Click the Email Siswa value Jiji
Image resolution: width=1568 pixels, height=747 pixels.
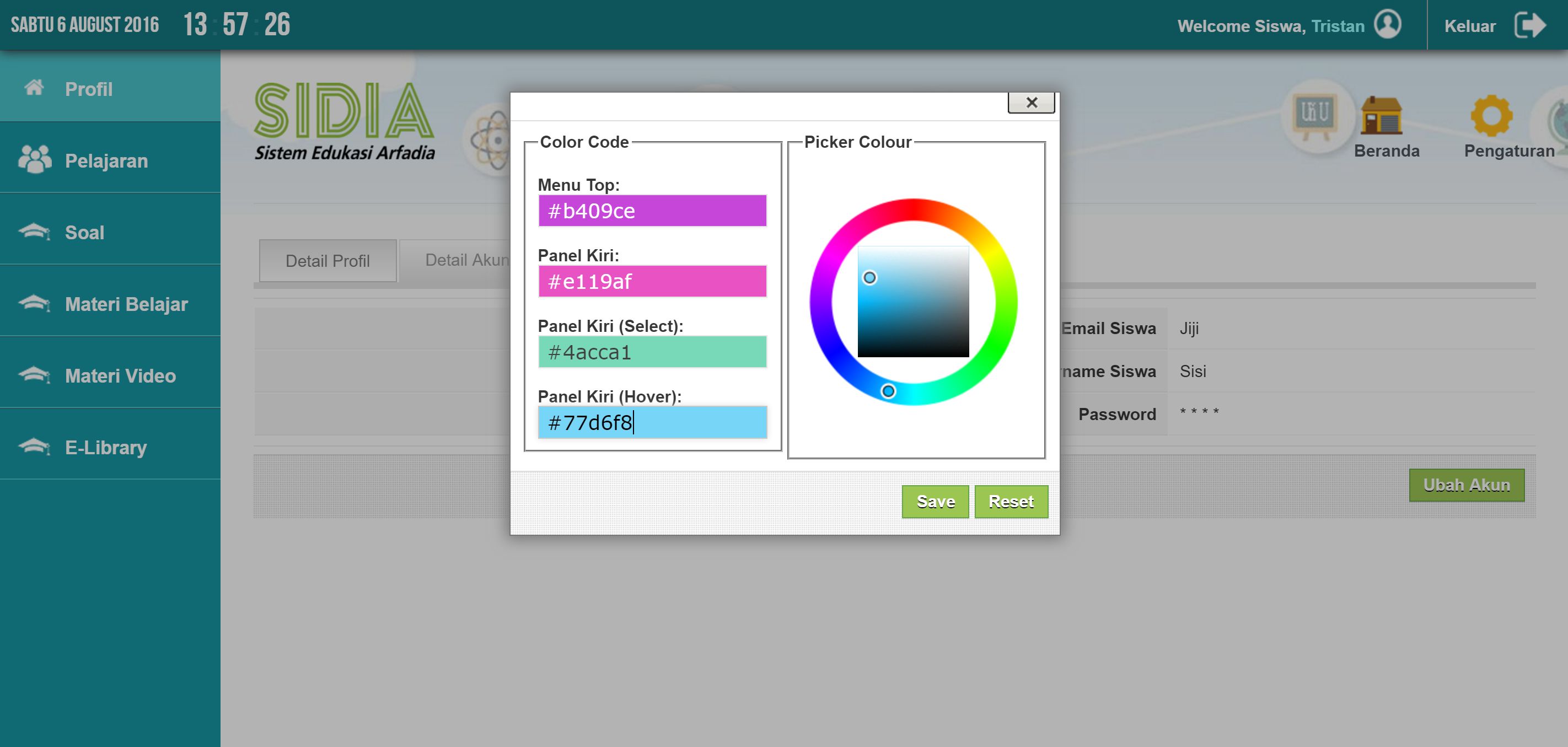pyautogui.click(x=1189, y=328)
